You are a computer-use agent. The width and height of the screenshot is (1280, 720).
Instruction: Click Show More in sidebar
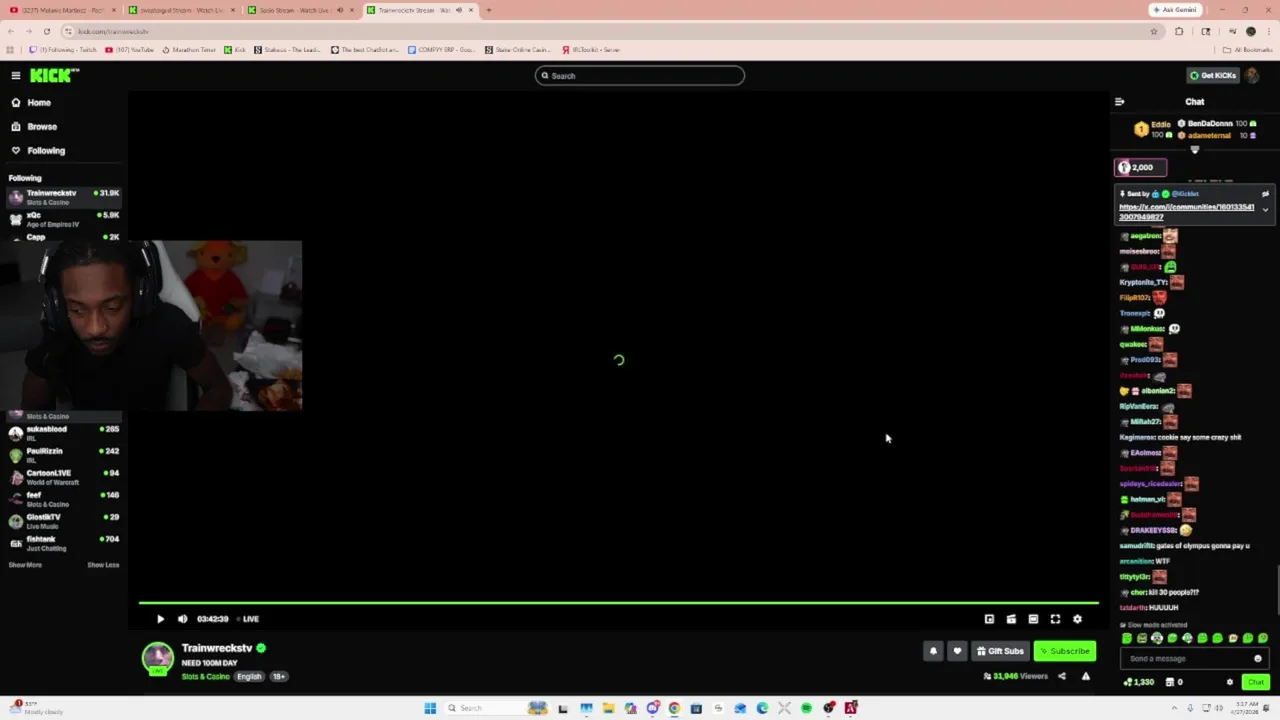(25, 565)
